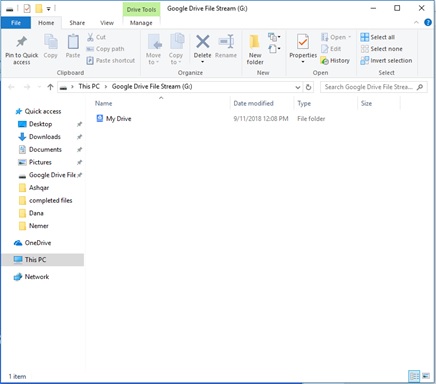Collapse the ribbon with the chevron
The image size is (436, 384).
(x=416, y=22)
